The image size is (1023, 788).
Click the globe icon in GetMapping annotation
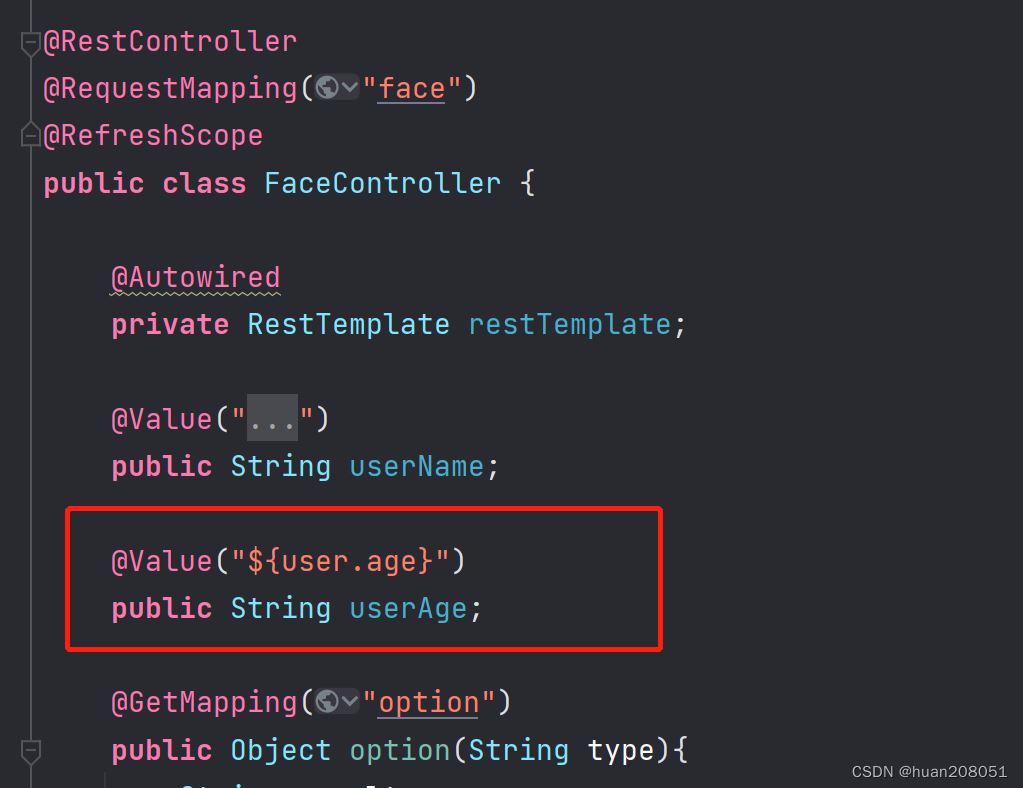[x=327, y=701]
